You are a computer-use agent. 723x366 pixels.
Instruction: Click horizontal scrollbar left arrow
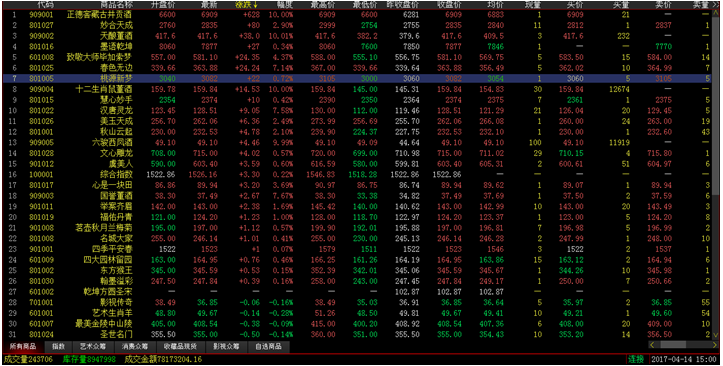click(x=652, y=345)
